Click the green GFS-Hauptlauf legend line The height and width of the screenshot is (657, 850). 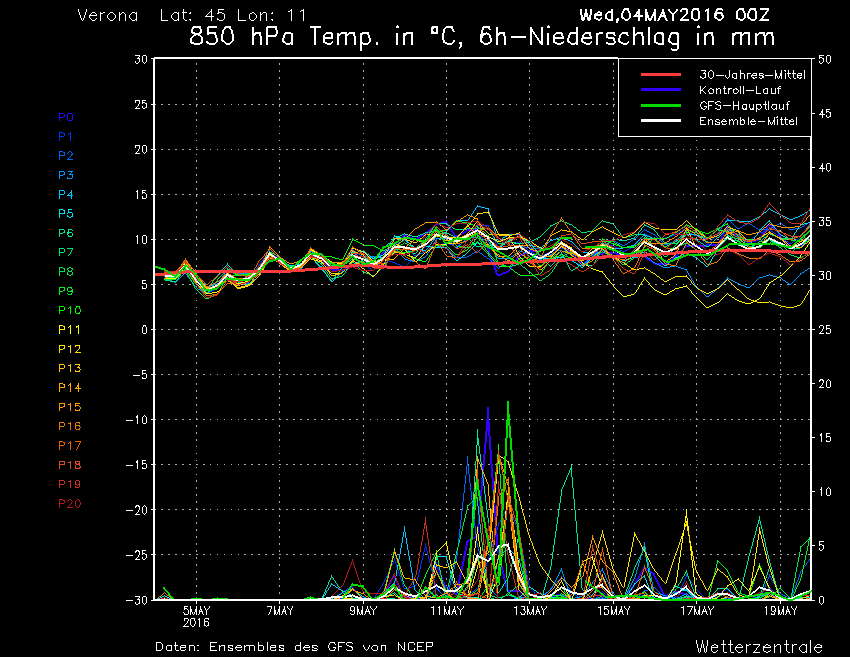coord(661,105)
